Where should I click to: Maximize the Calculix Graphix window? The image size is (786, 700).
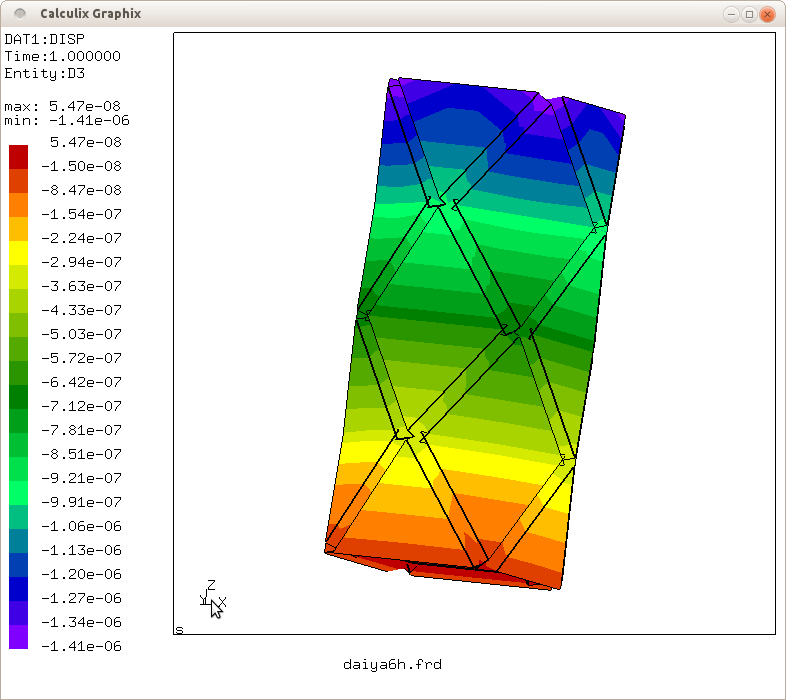coord(749,14)
